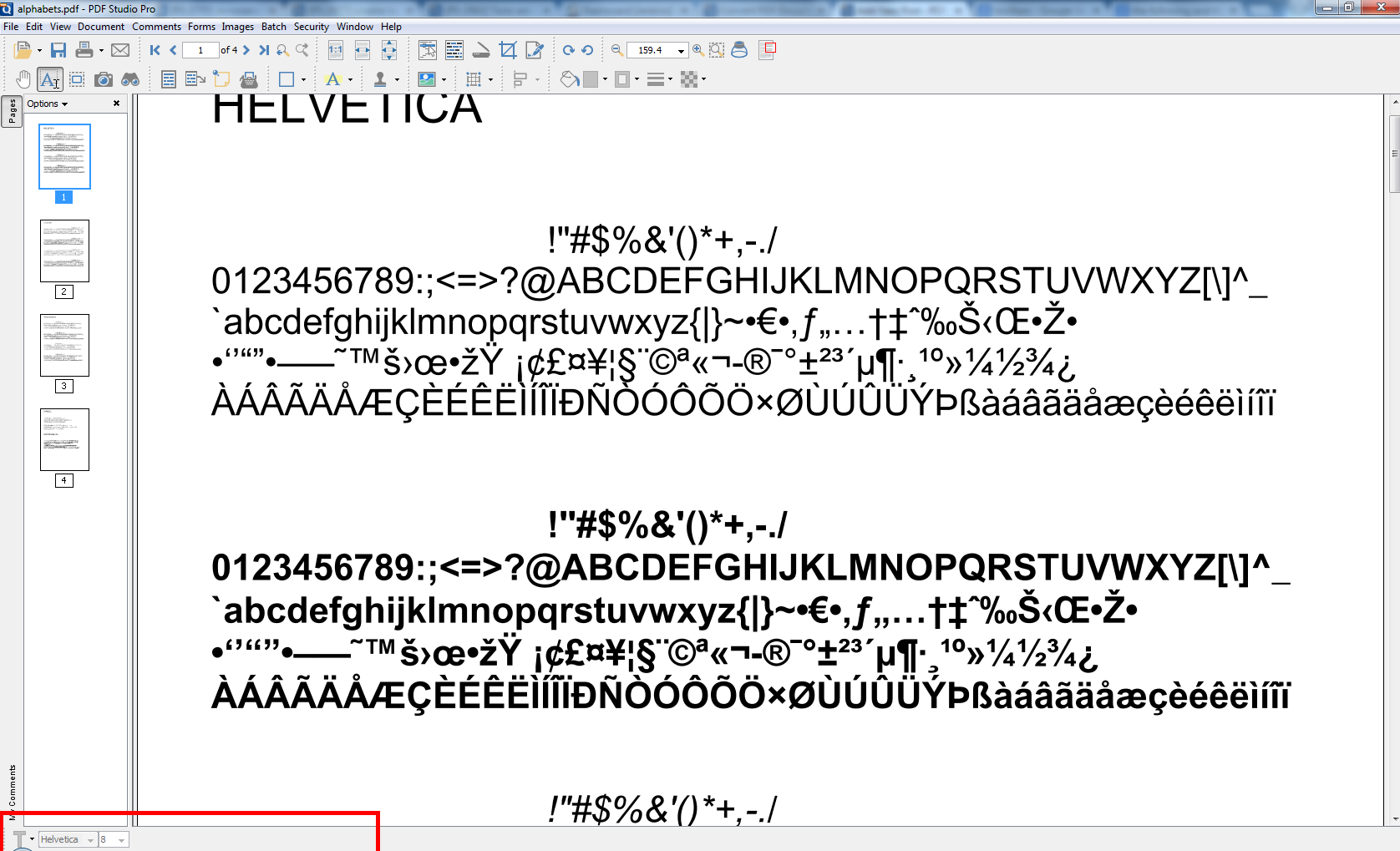Select the marquee zoom tool

pos(717,50)
